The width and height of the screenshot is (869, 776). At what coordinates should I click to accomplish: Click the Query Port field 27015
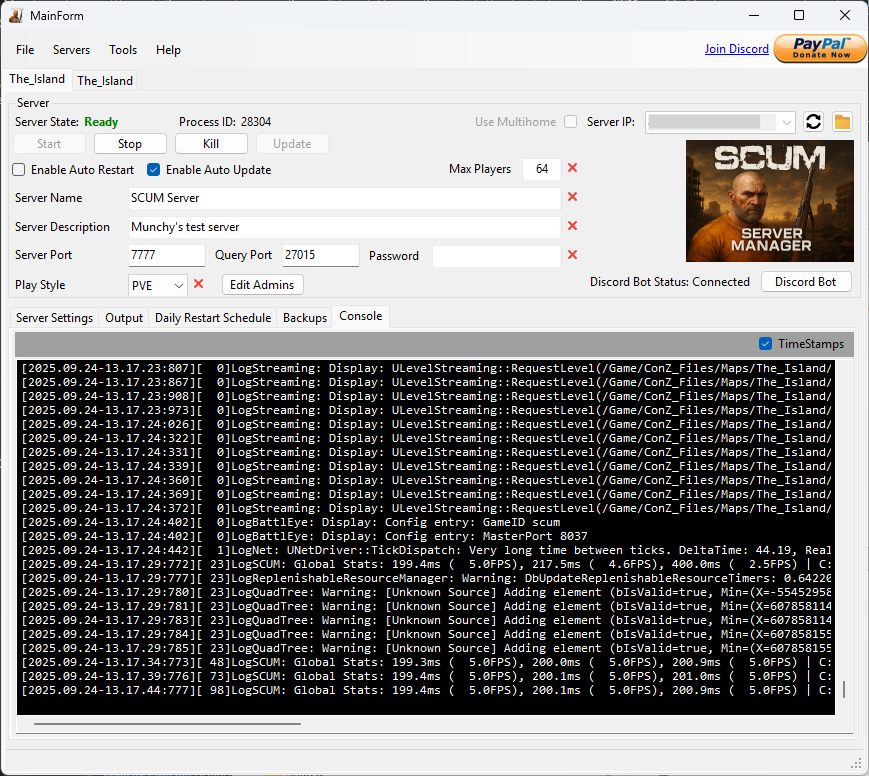320,255
